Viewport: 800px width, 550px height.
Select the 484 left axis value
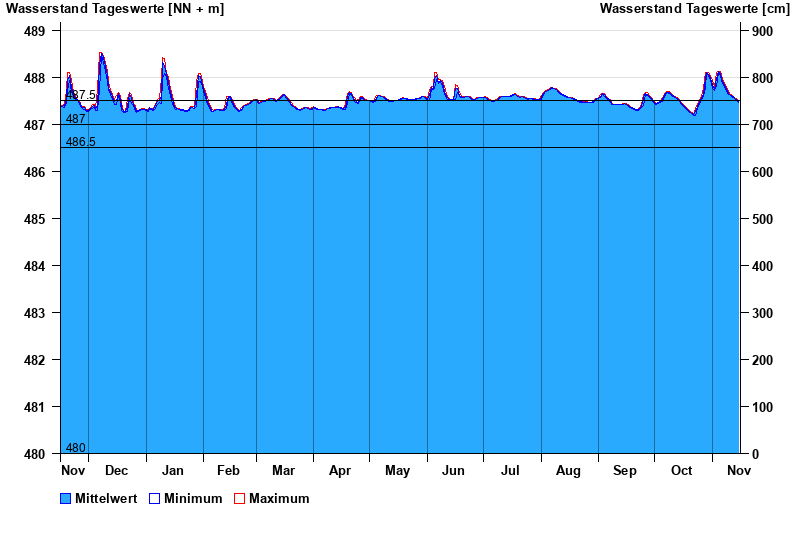(x=34, y=266)
